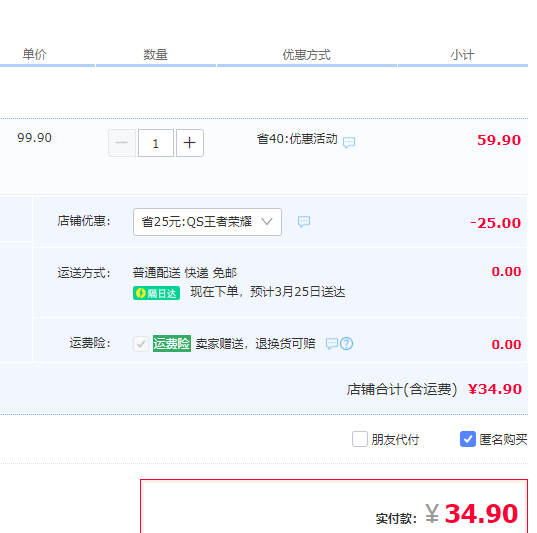The width and height of the screenshot is (537, 533).
Task: Uncheck the 匿名购买 checkbox
Action: click(x=468, y=439)
